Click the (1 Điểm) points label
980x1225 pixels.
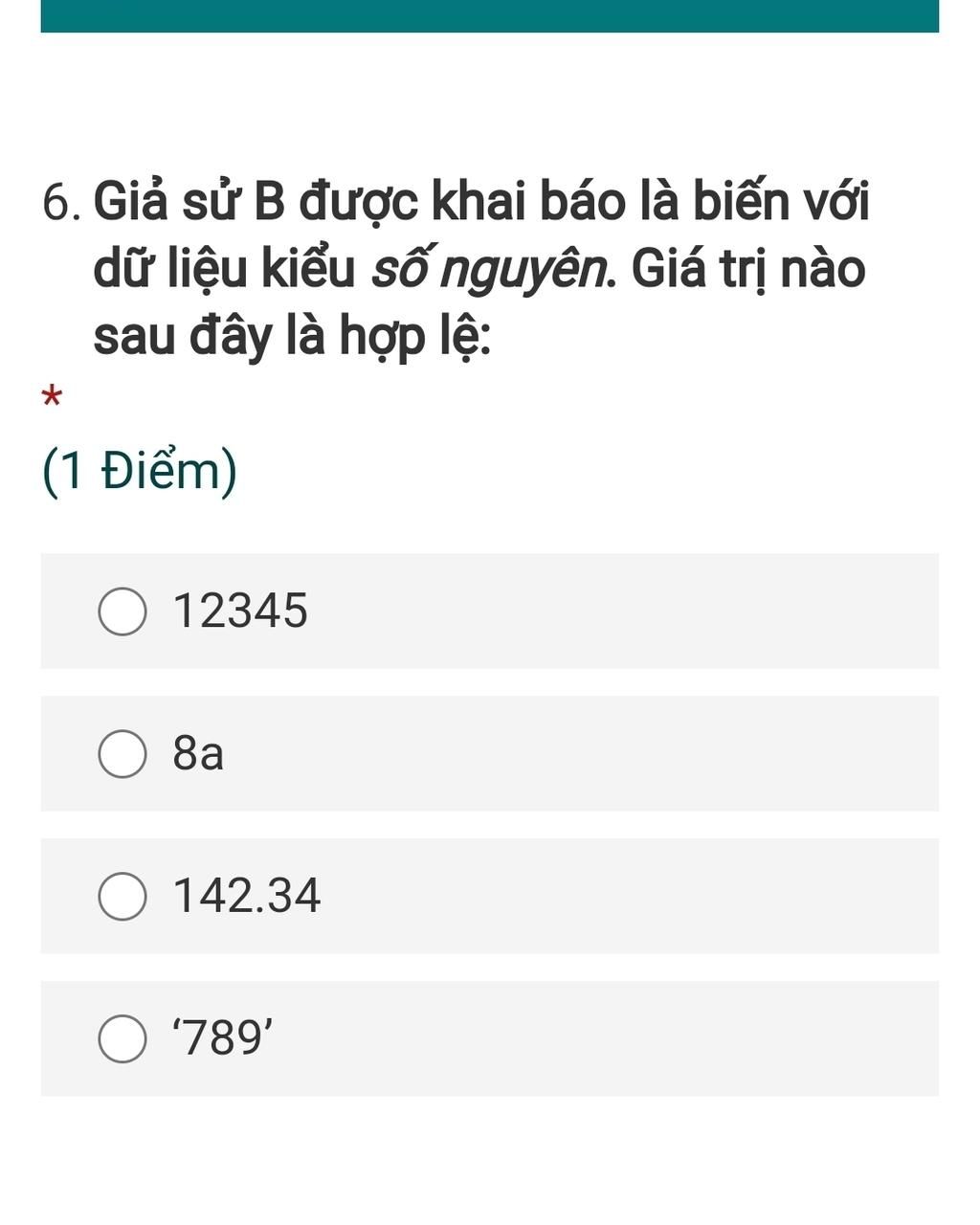click(140, 471)
